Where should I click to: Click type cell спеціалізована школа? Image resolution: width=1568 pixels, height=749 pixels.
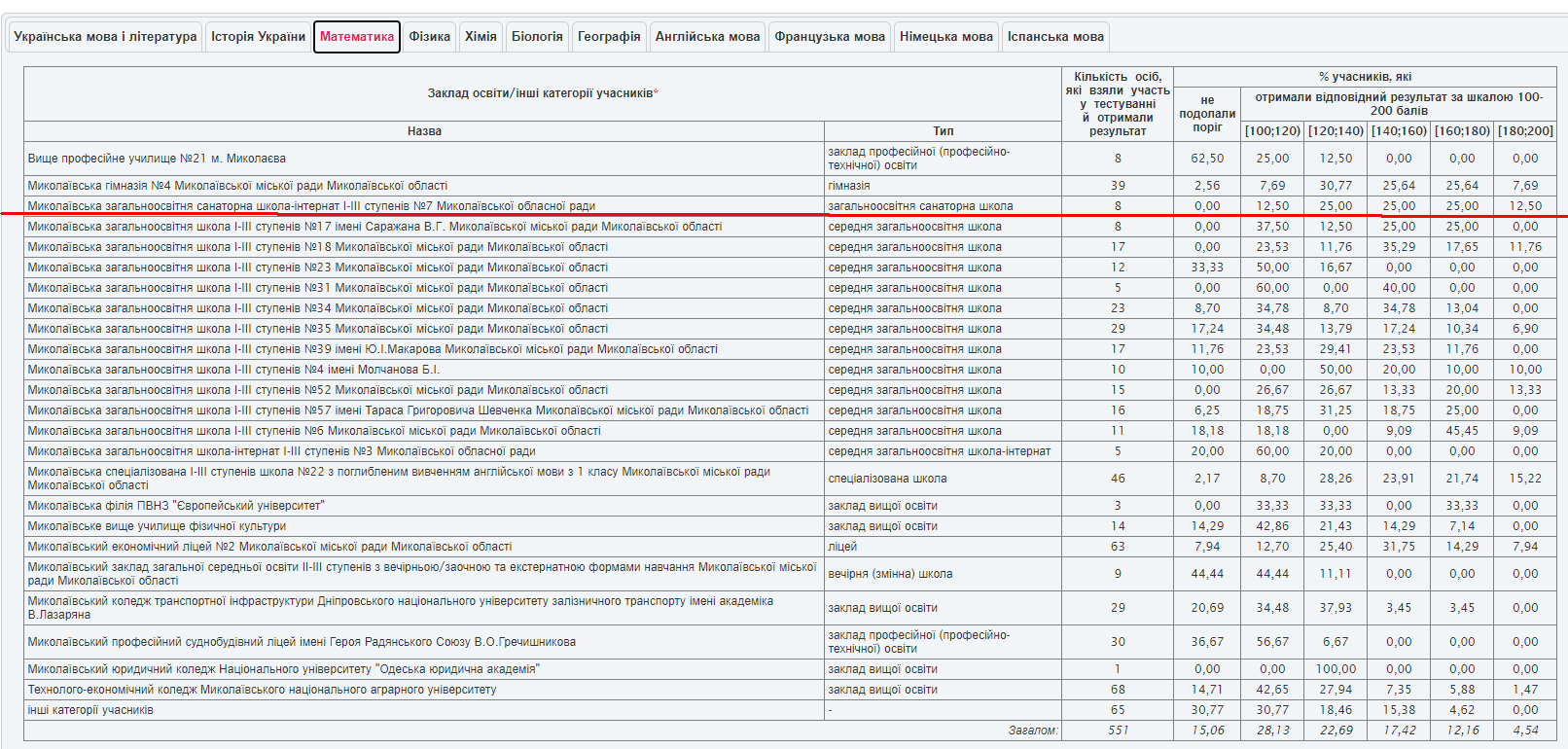pos(886,479)
